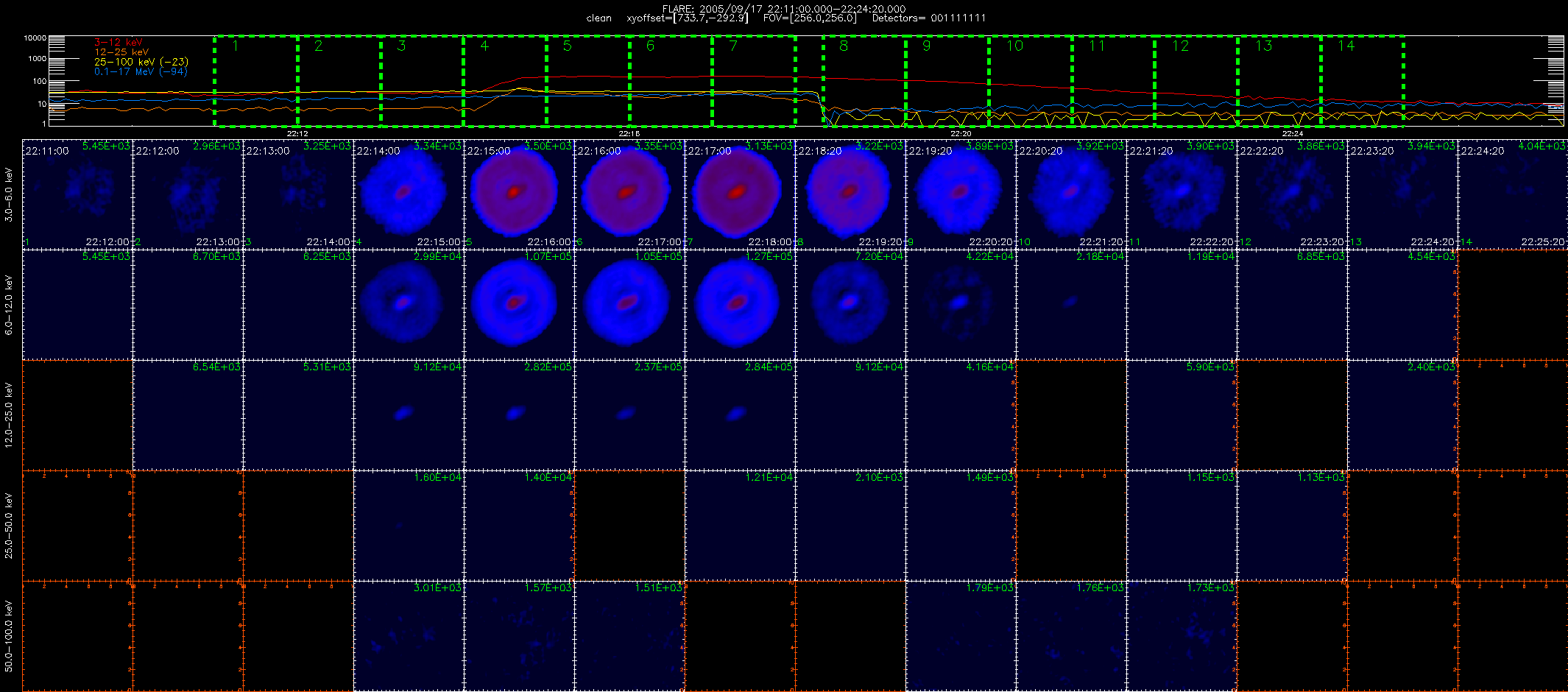
Task: Click the 25.0-50.0 keV row label
Action: pyautogui.click(x=9, y=526)
